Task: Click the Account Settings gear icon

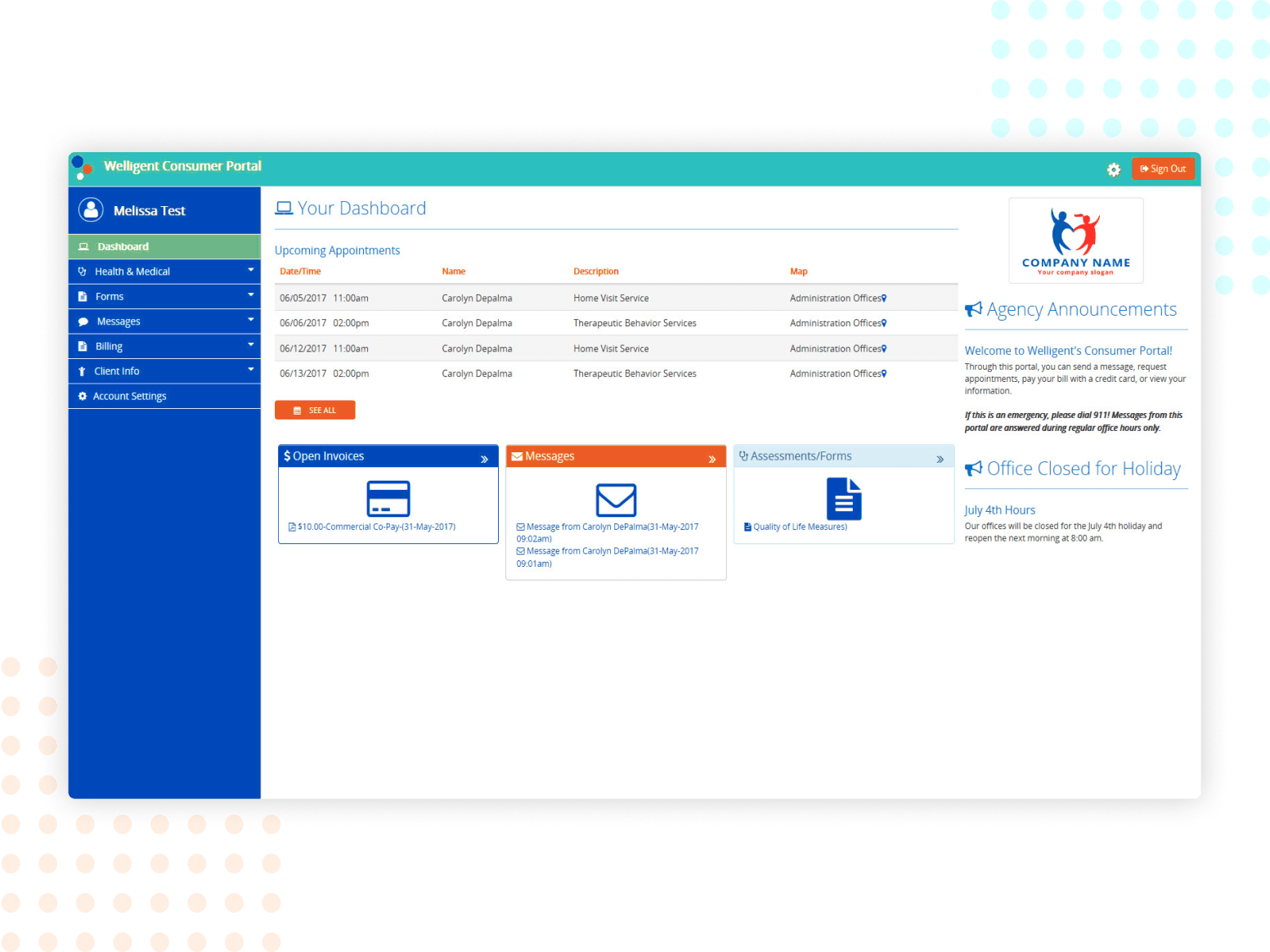Action: [x=82, y=396]
